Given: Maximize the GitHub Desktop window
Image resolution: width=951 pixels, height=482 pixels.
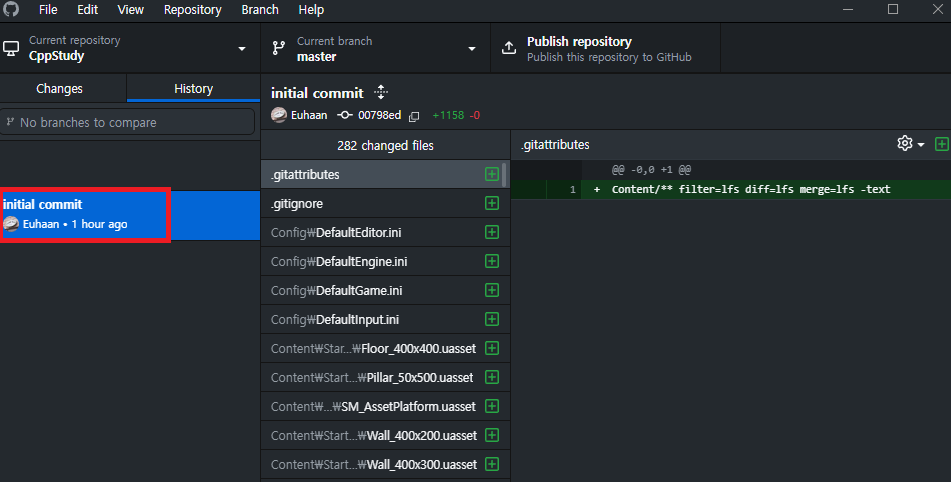Looking at the screenshot, I should [x=893, y=9].
